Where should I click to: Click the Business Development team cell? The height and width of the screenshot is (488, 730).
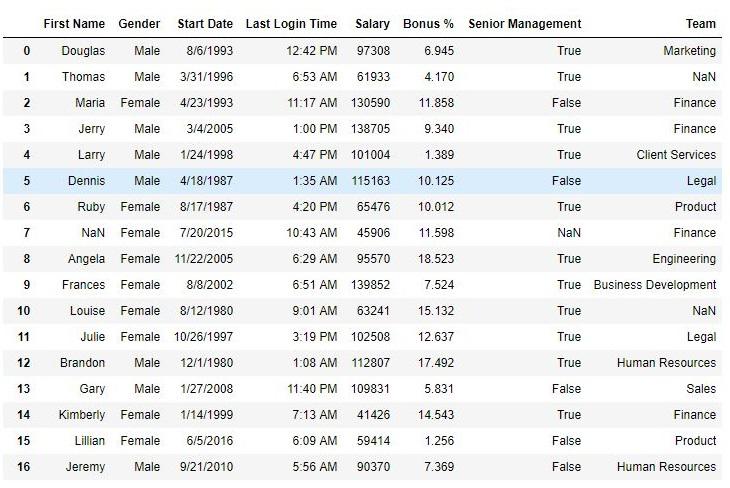coord(655,285)
